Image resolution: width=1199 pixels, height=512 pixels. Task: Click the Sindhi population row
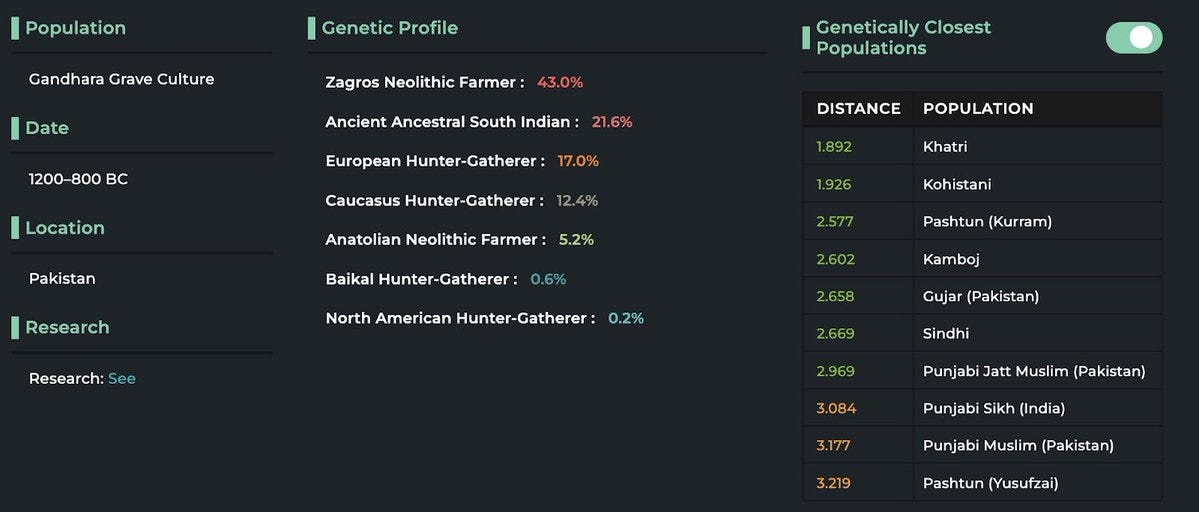click(x=982, y=333)
